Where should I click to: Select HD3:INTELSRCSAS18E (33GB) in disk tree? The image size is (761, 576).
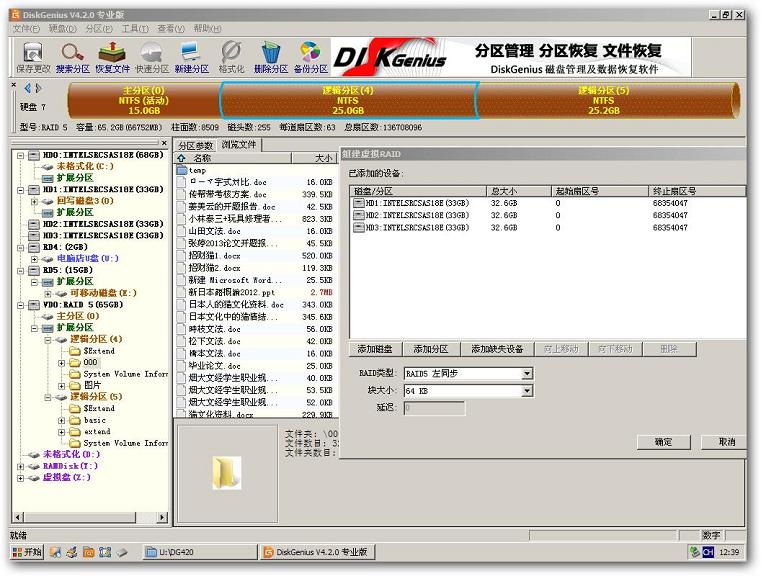pos(103,235)
